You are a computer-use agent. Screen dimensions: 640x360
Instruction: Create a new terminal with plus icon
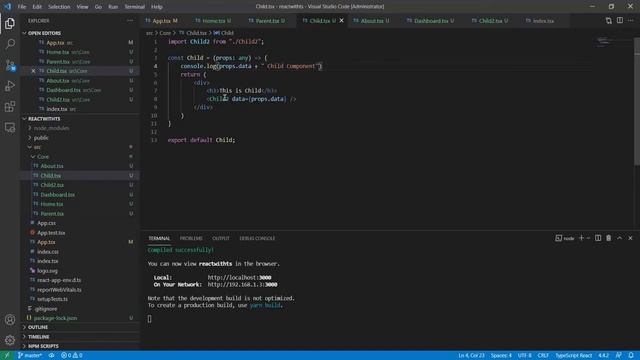tap(581, 238)
